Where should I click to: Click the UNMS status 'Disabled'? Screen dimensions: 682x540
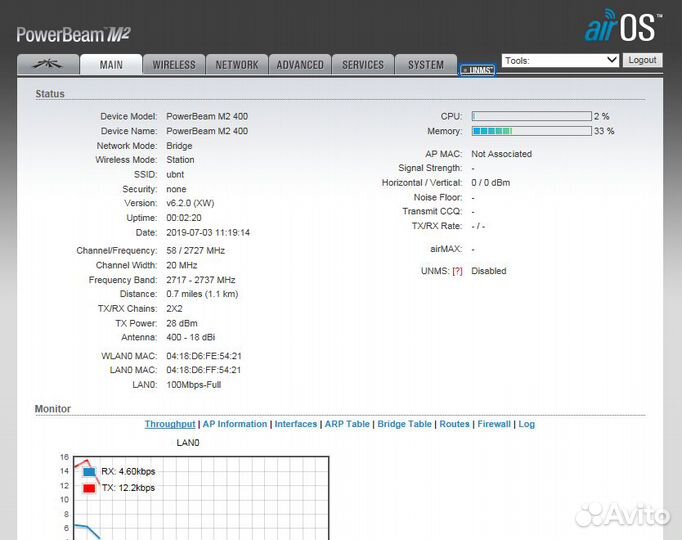(x=489, y=271)
